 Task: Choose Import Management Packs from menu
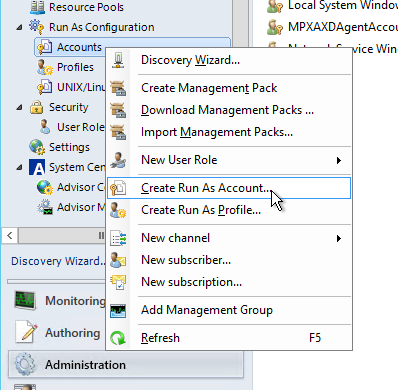click(x=217, y=132)
